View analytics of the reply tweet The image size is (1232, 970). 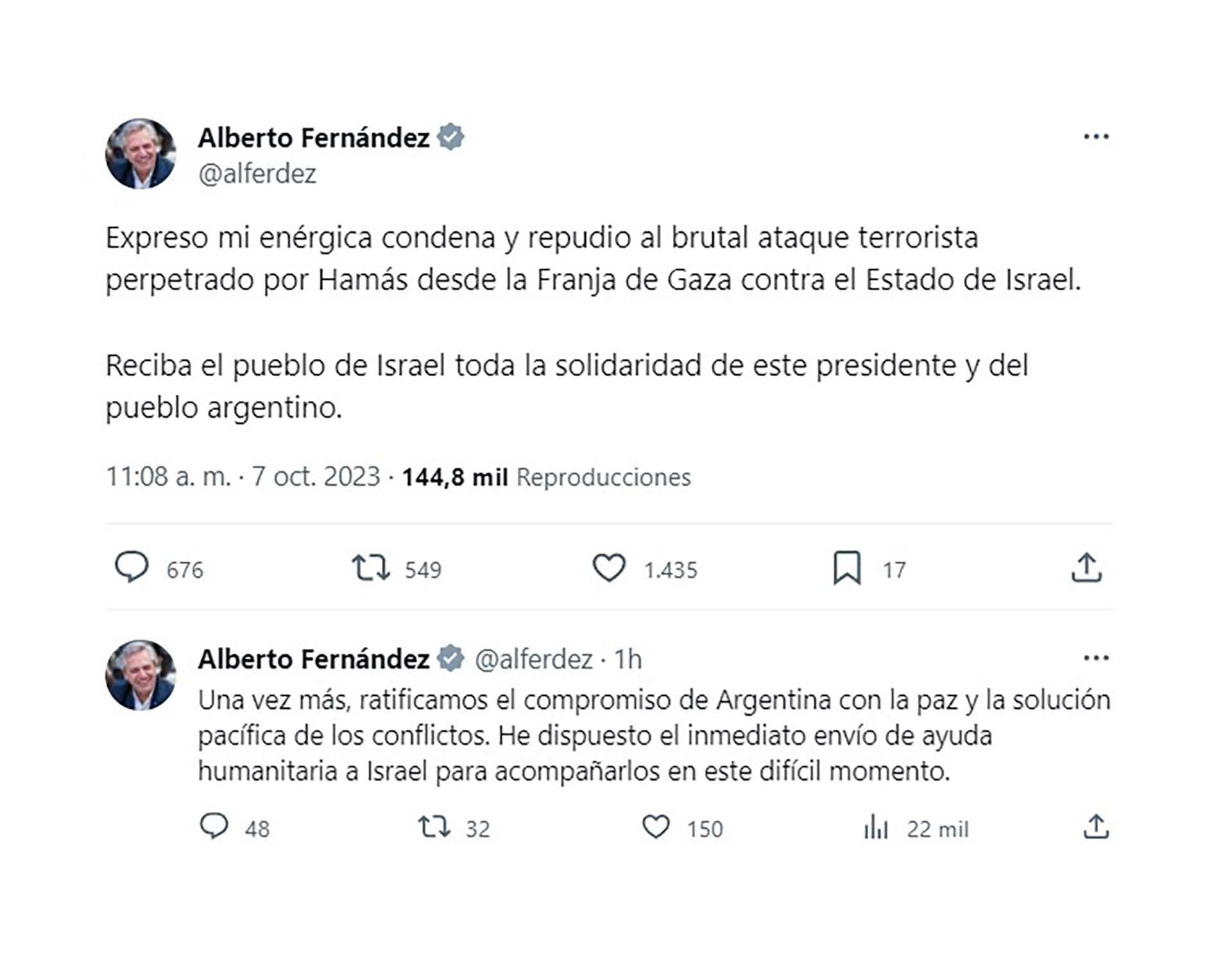876,827
